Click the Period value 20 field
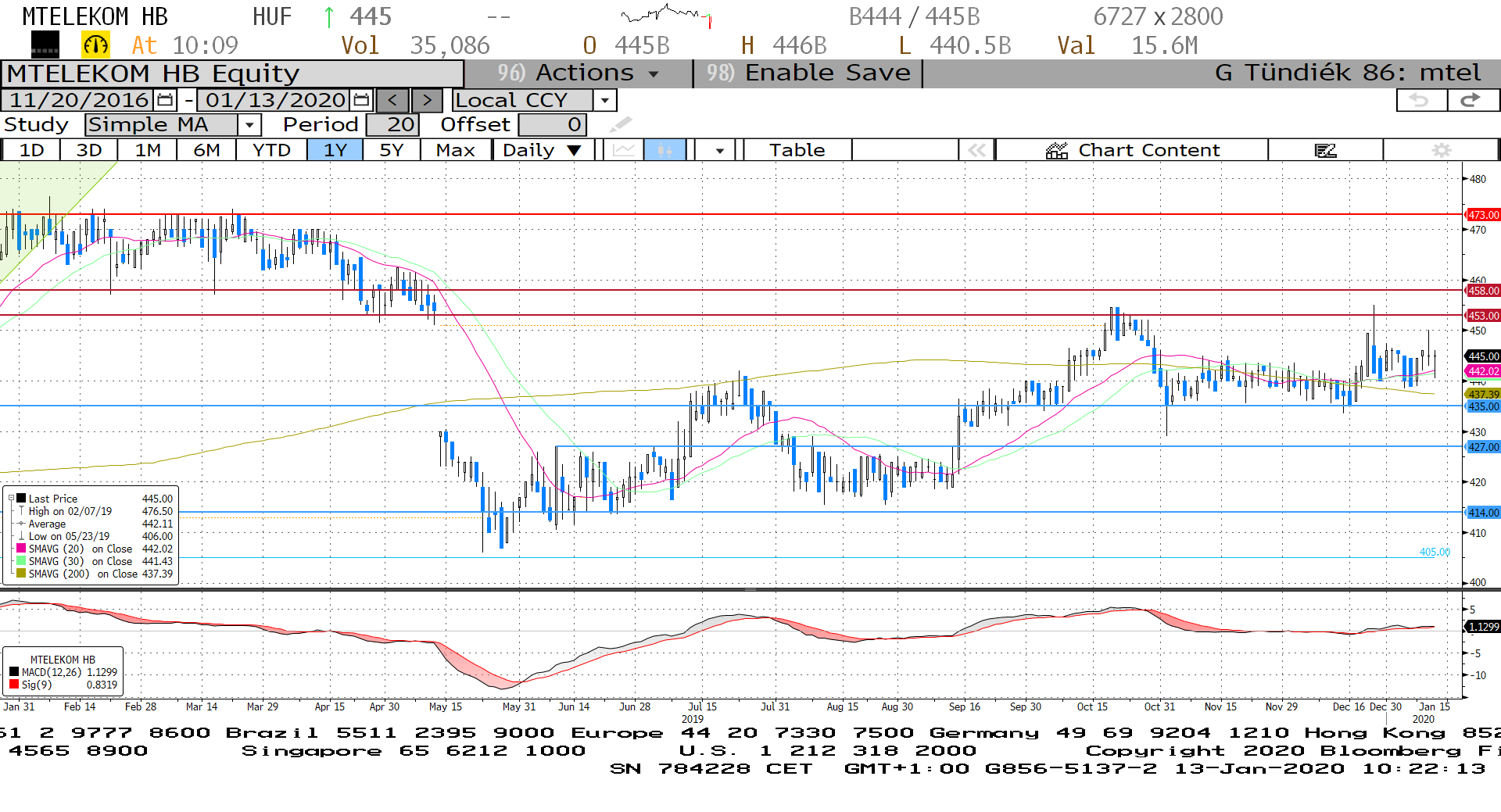The width and height of the screenshot is (1501, 812). [x=393, y=125]
